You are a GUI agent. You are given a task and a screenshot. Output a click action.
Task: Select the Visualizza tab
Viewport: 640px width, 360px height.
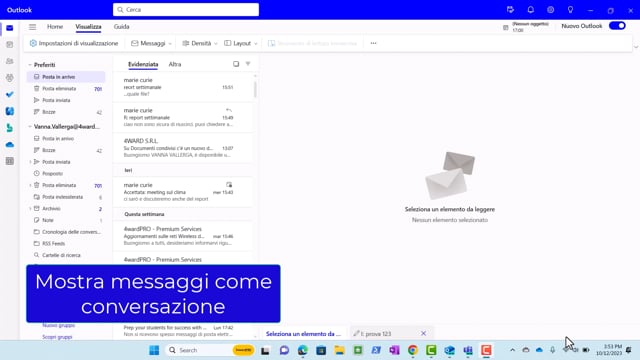coord(88,27)
